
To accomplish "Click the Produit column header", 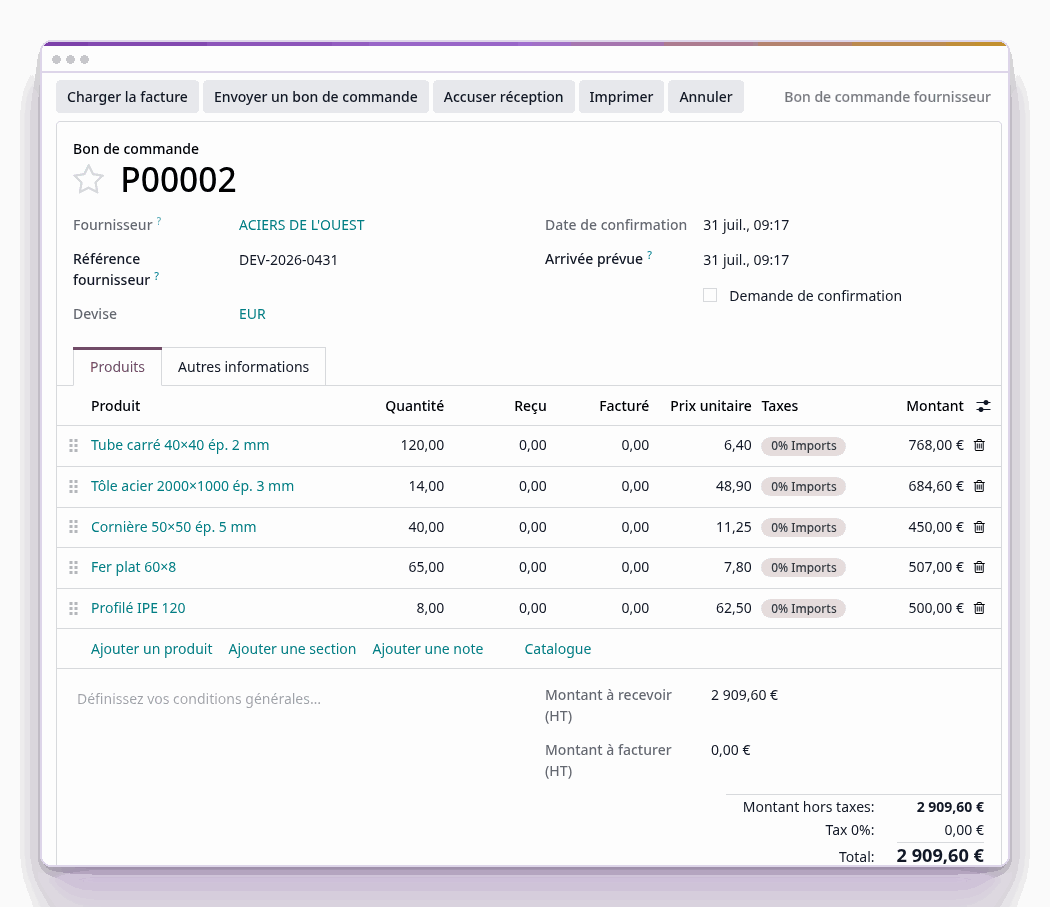I will click(x=116, y=406).
